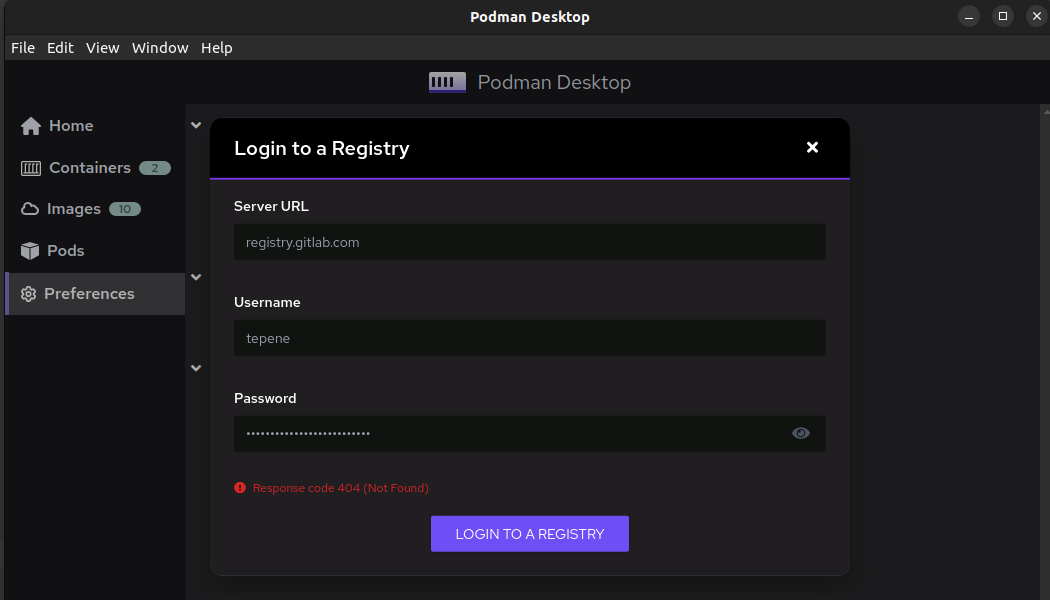Dismiss the dialog with its X button
This screenshot has width=1050, height=600.
[812, 147]
